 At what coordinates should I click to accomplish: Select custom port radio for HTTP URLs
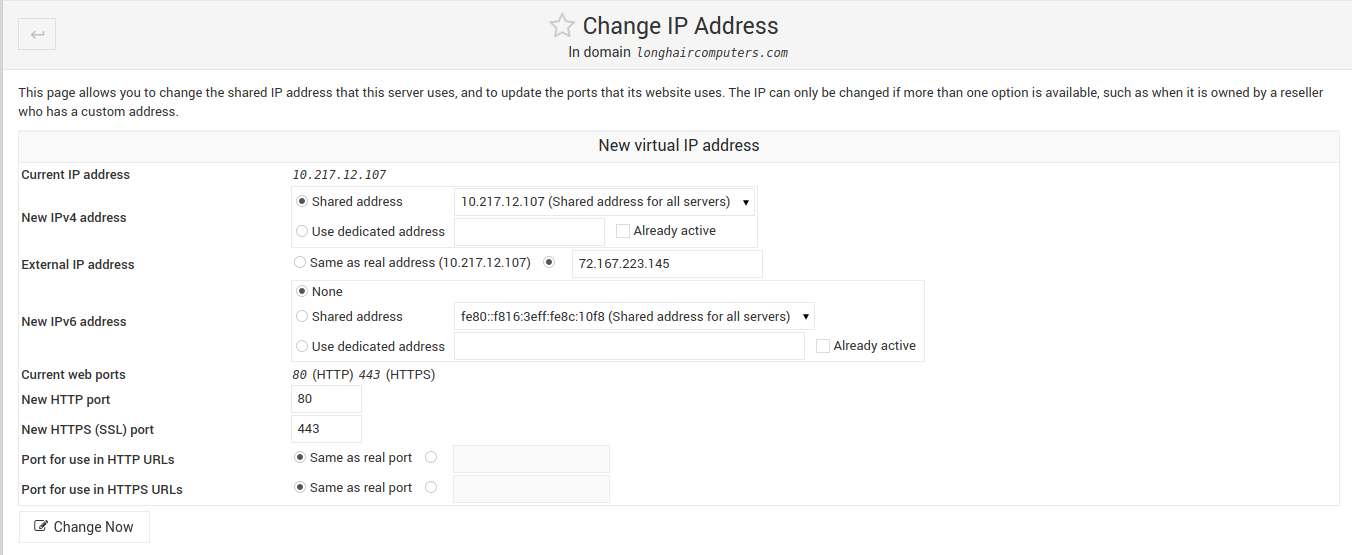[431, 458]
